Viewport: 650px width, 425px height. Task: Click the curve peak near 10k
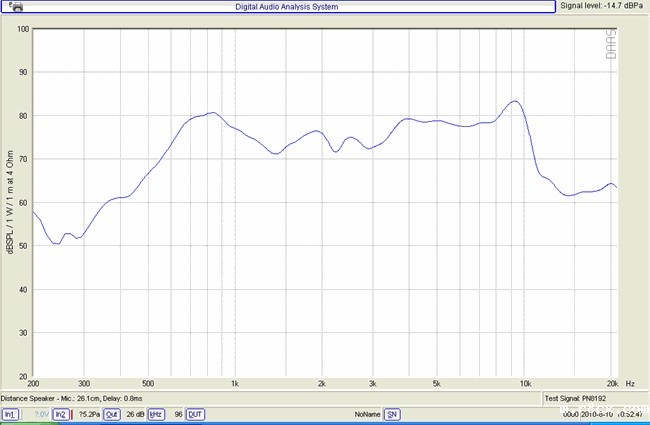(x=514, y=101)
